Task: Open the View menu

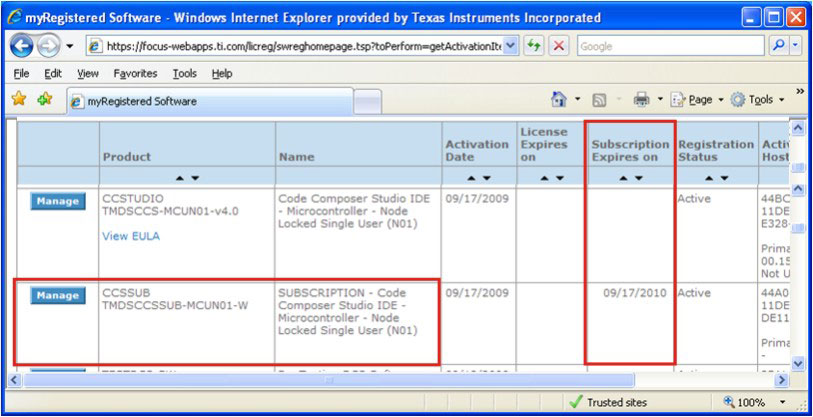Action: coord(87,73)
